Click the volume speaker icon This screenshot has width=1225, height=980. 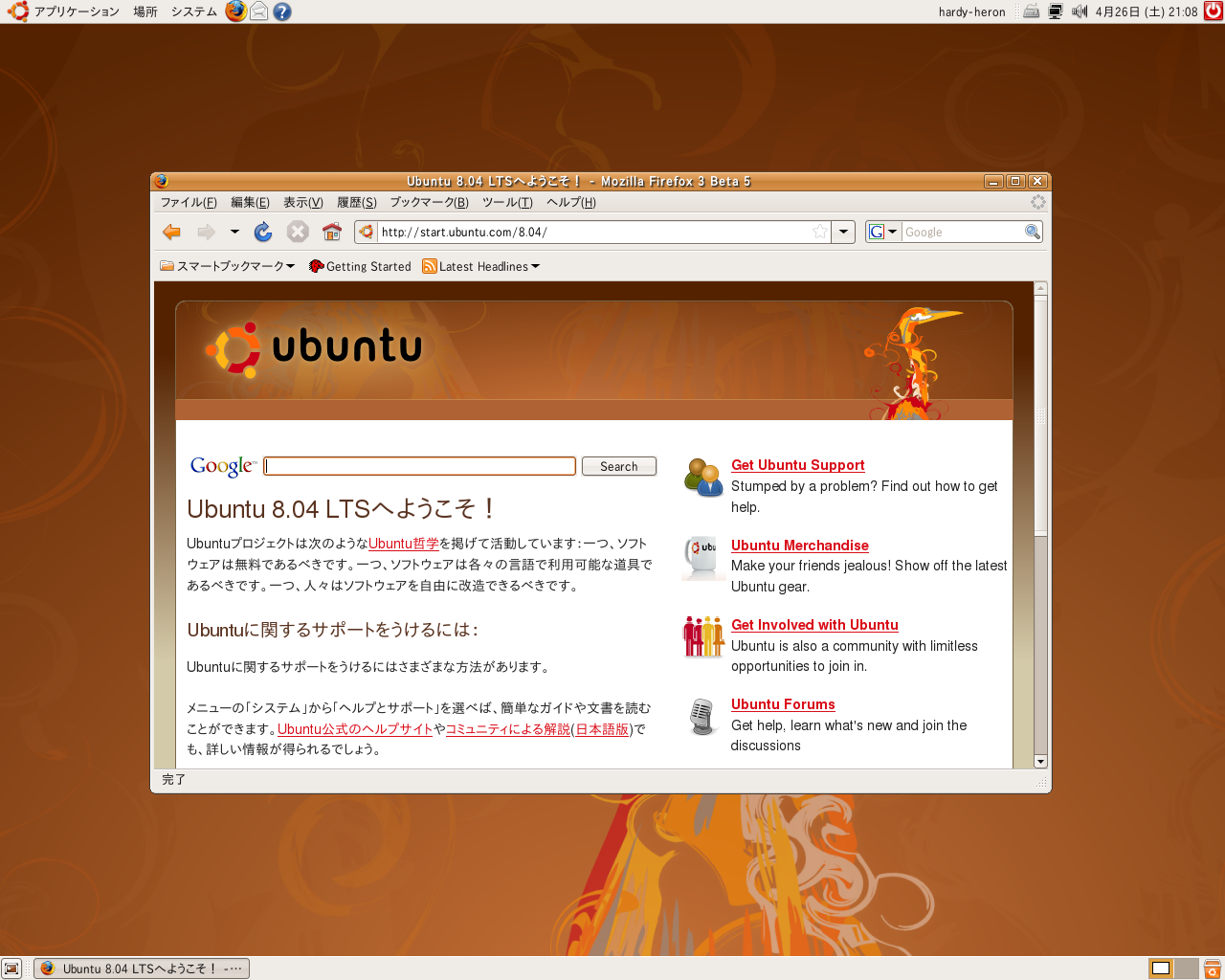pos(1080,11)
